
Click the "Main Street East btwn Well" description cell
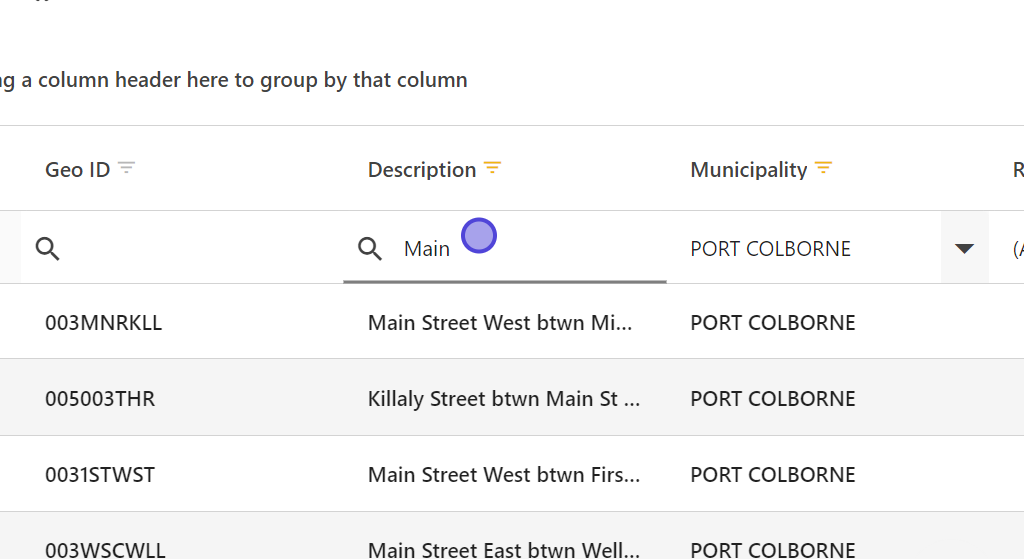[x=504, y=549]
